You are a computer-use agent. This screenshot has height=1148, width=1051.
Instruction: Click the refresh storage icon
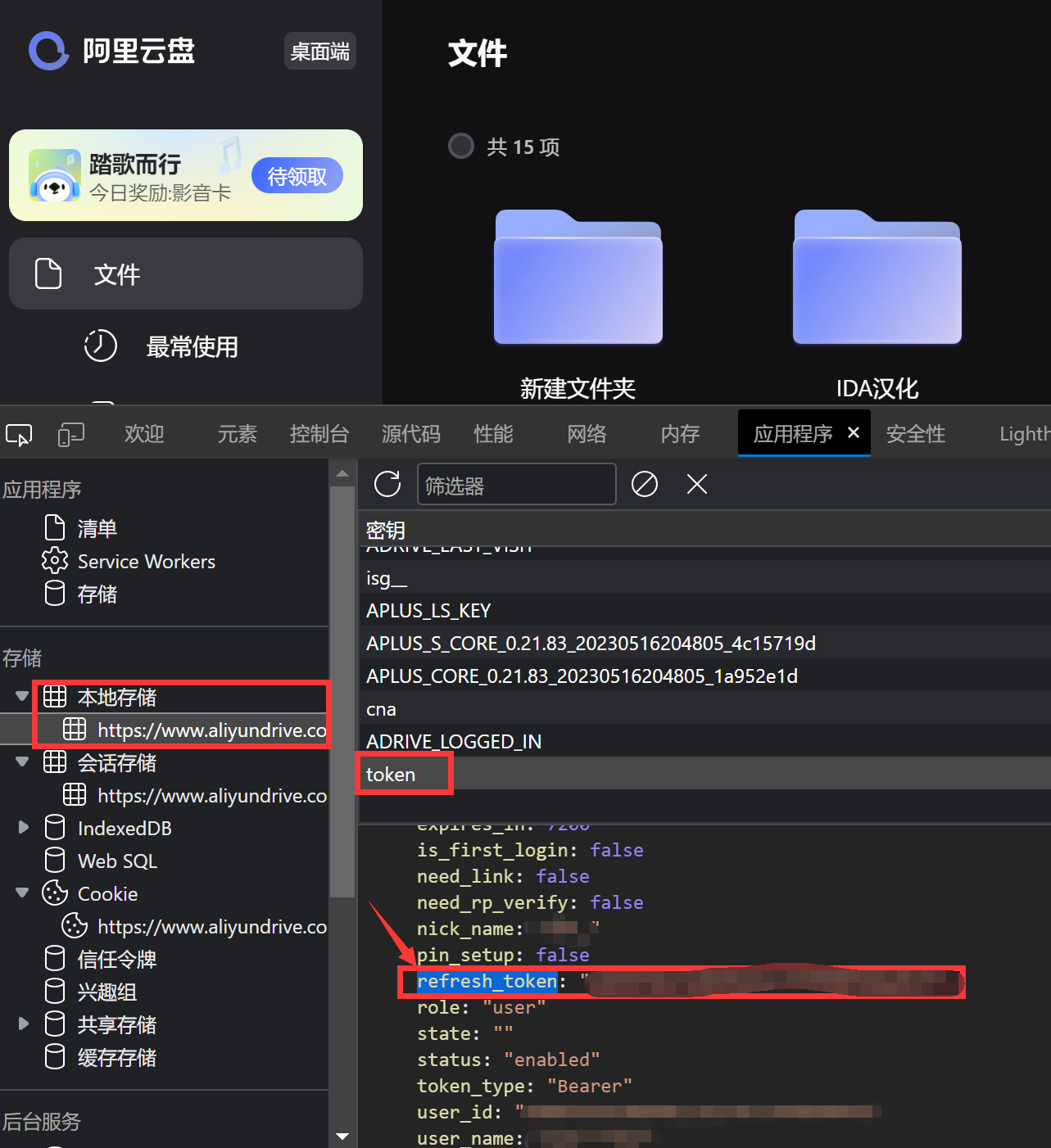pyautogui.click(x=387, y=484)
